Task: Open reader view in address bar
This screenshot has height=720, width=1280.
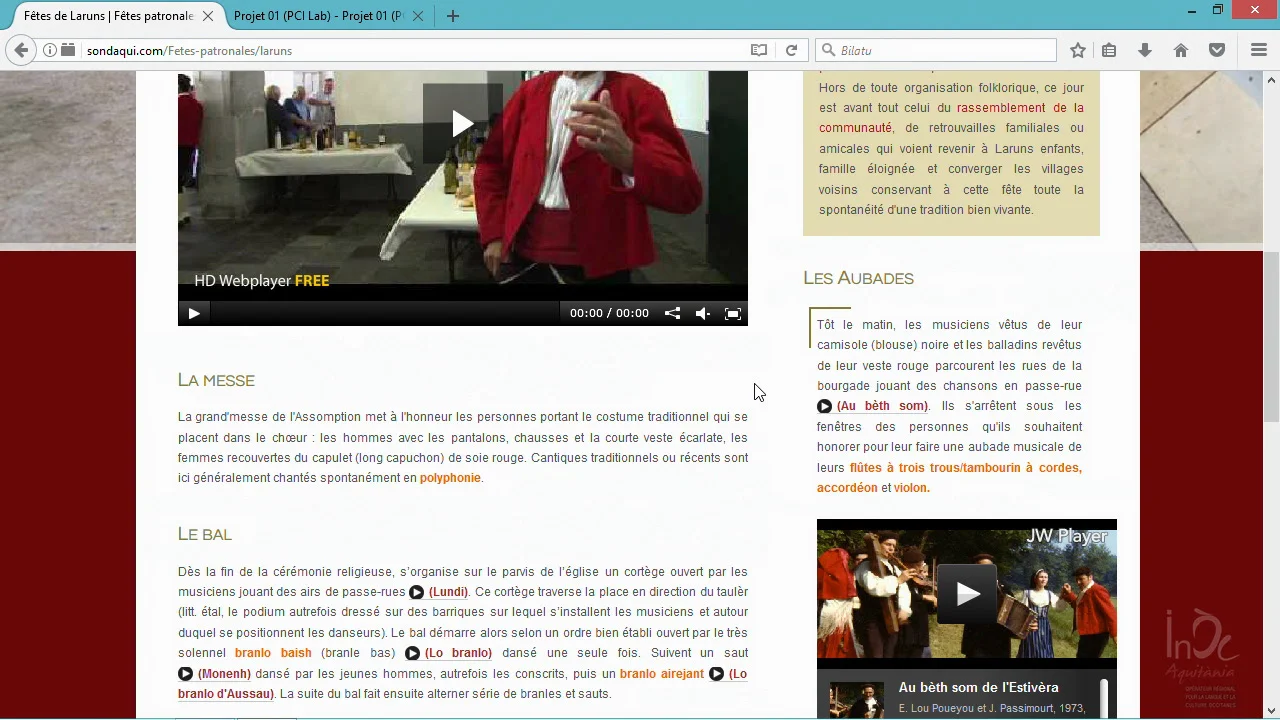Action: click(759, 50)
